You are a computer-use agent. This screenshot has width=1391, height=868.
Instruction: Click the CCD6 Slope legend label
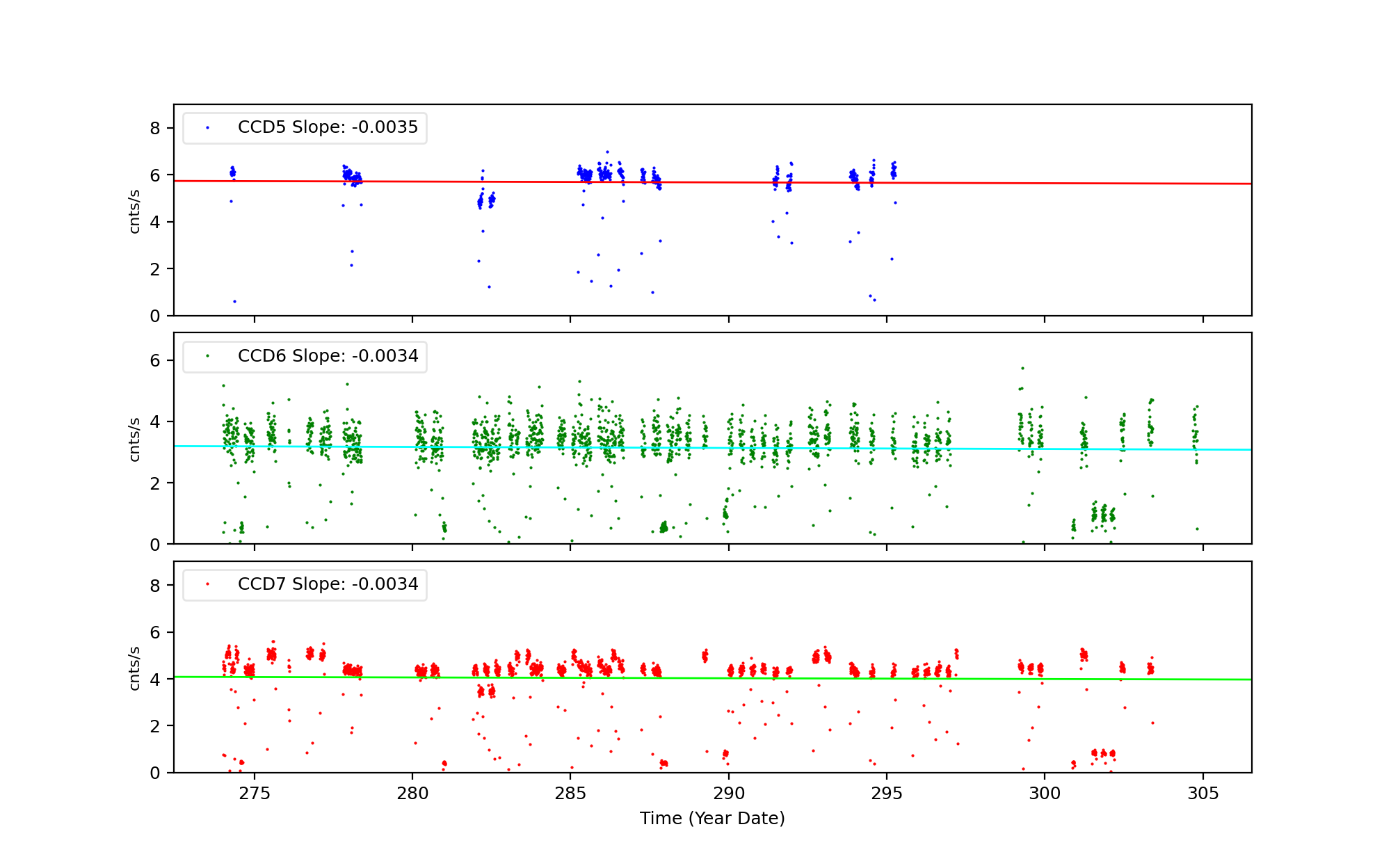tap(328, 356)
